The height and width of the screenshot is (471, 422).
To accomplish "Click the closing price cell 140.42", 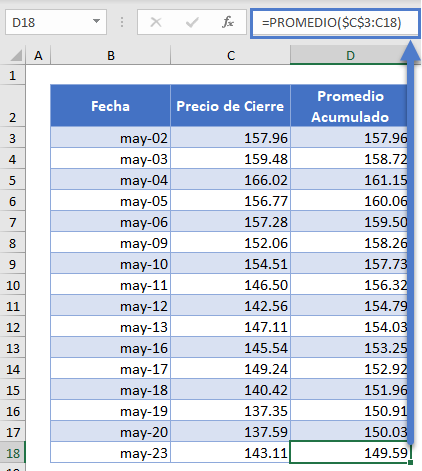I will coord(230,390).
